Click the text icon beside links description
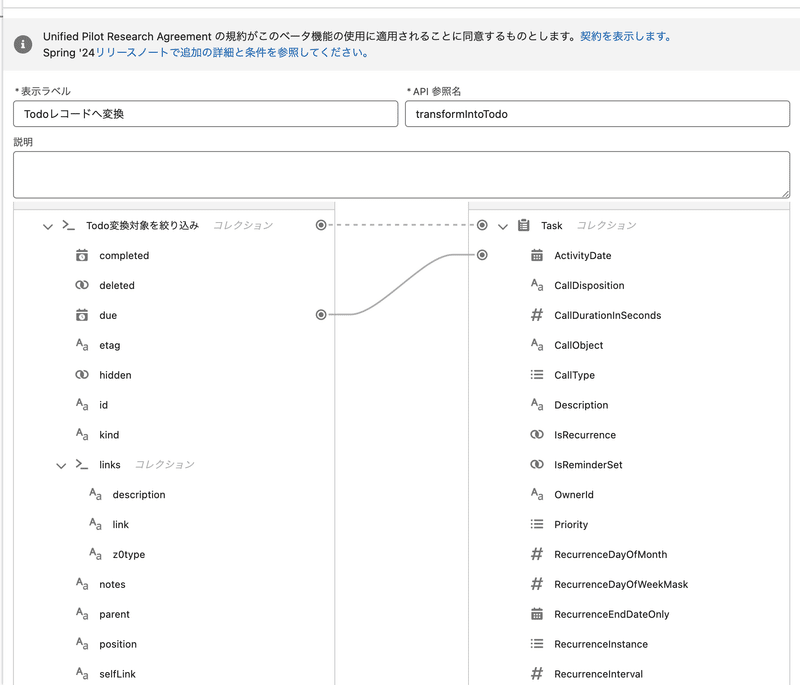The width and height of the screenshot is (800, 685). click(x=95, y=494)
